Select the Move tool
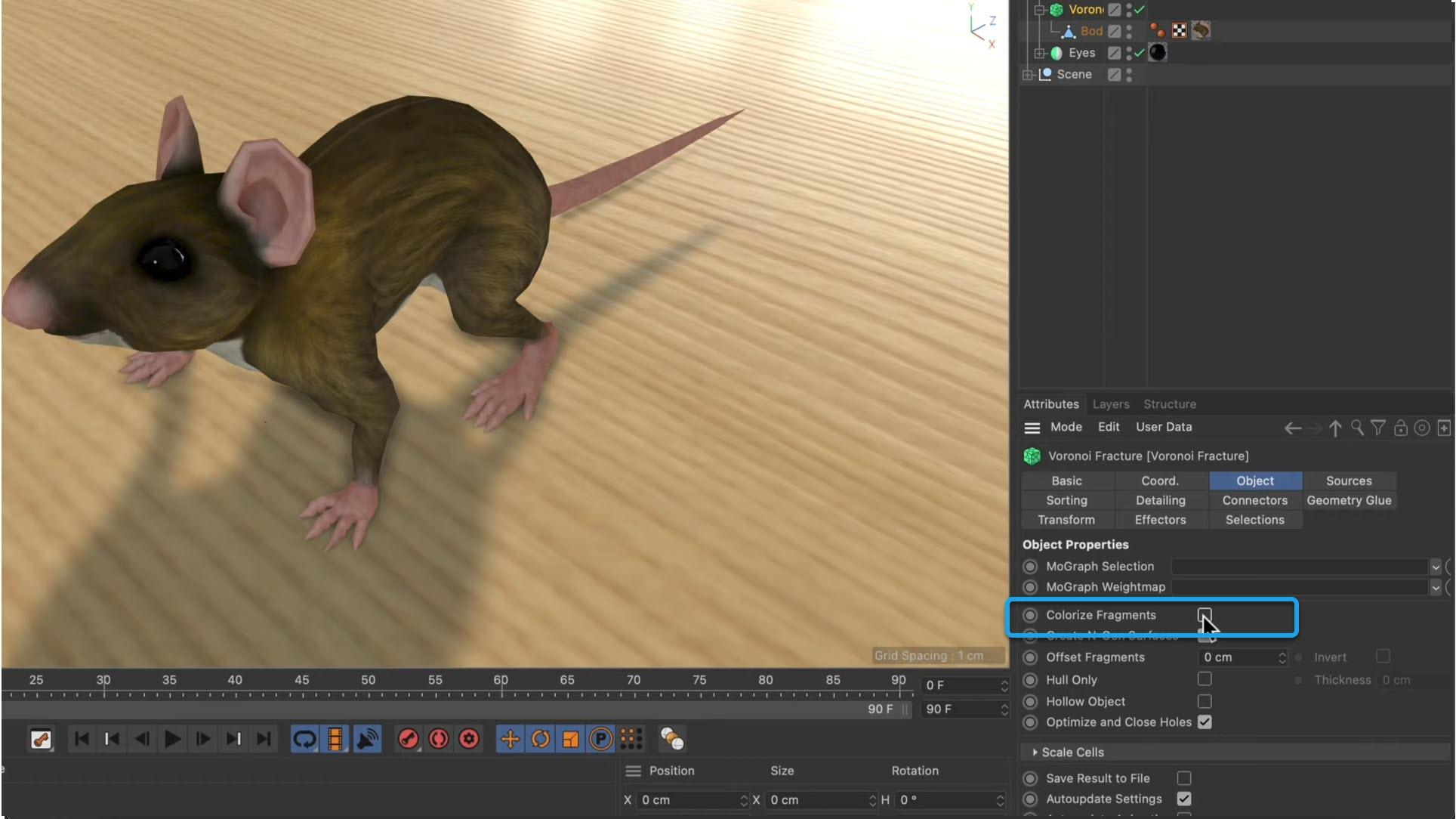Image resolution: width=1456 pixels, height=819 pixels. tap(509, 739)
